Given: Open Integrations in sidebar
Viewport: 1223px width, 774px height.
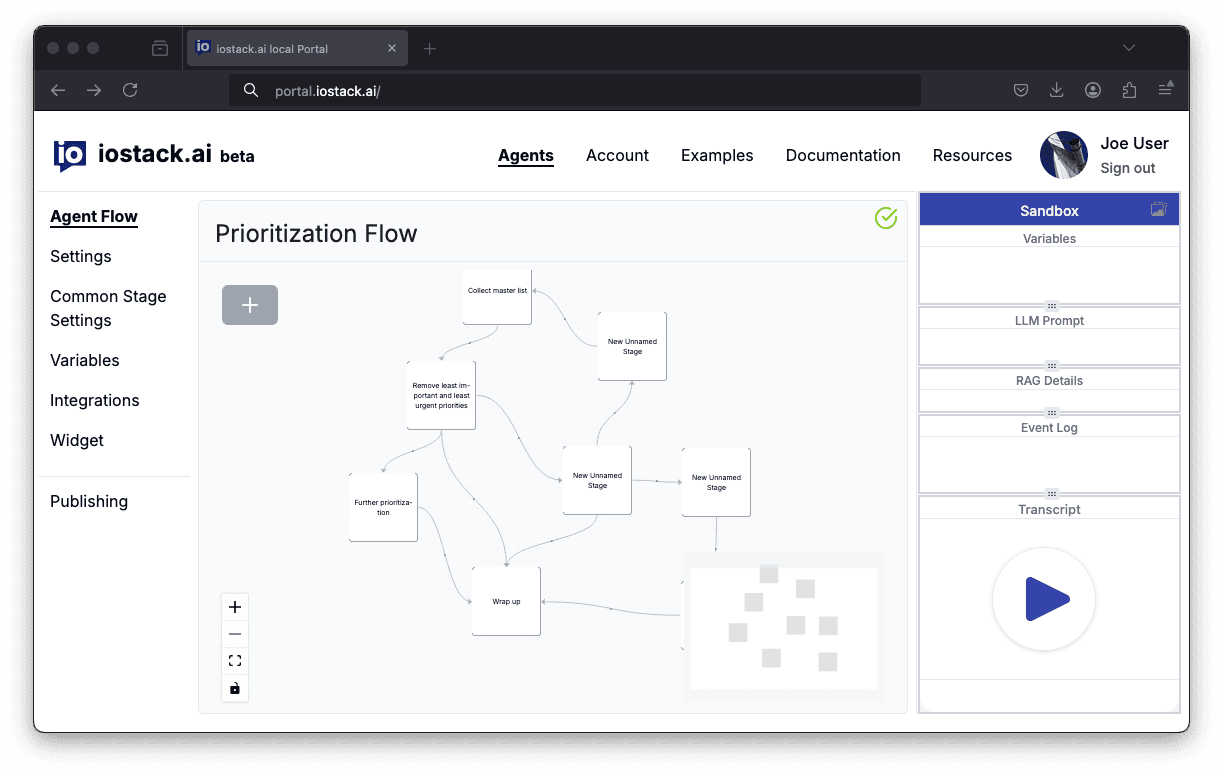Looking at the screenshot, I should point(95,400).
